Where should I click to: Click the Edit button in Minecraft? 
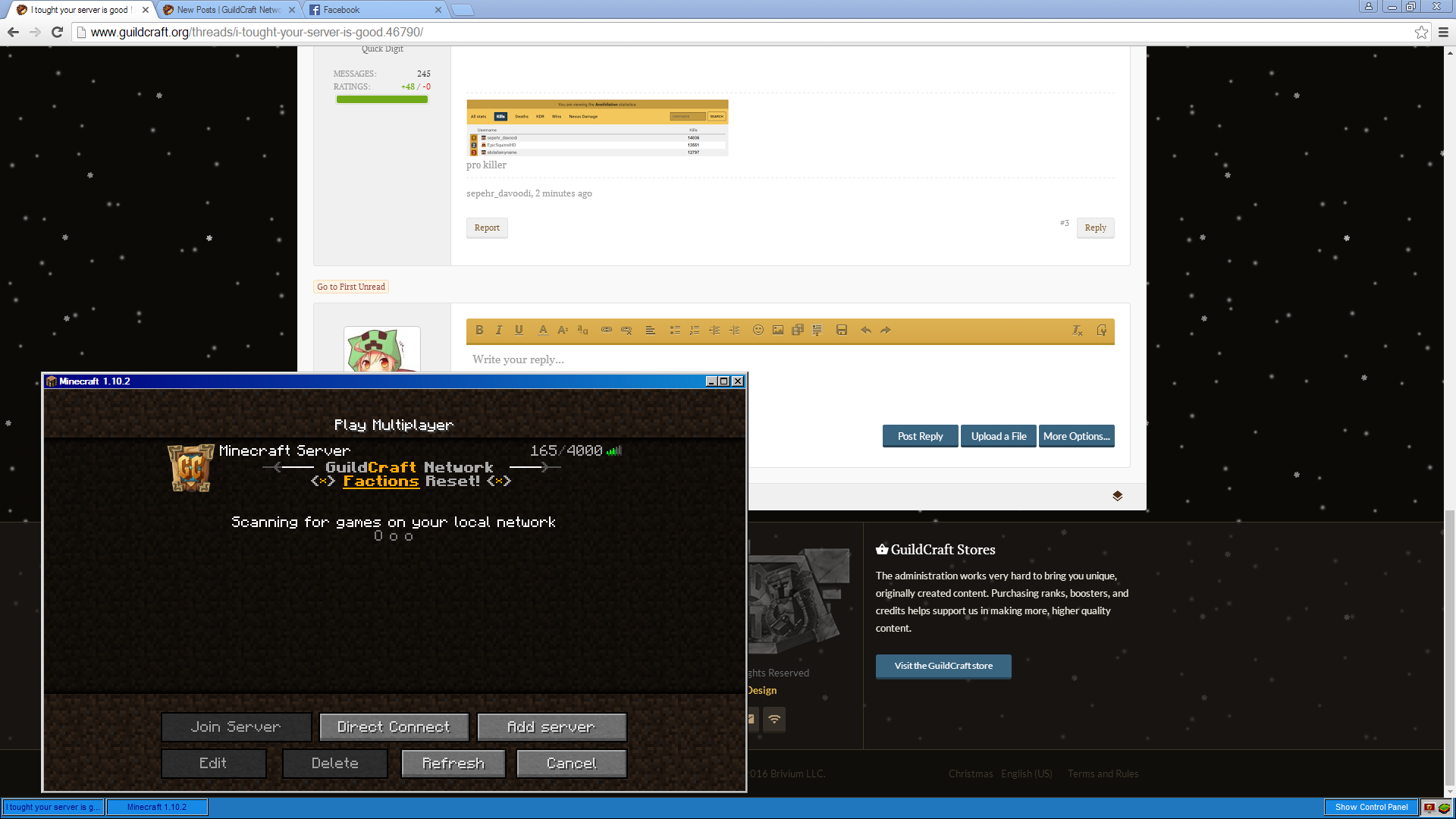click(x=213, y=764)
